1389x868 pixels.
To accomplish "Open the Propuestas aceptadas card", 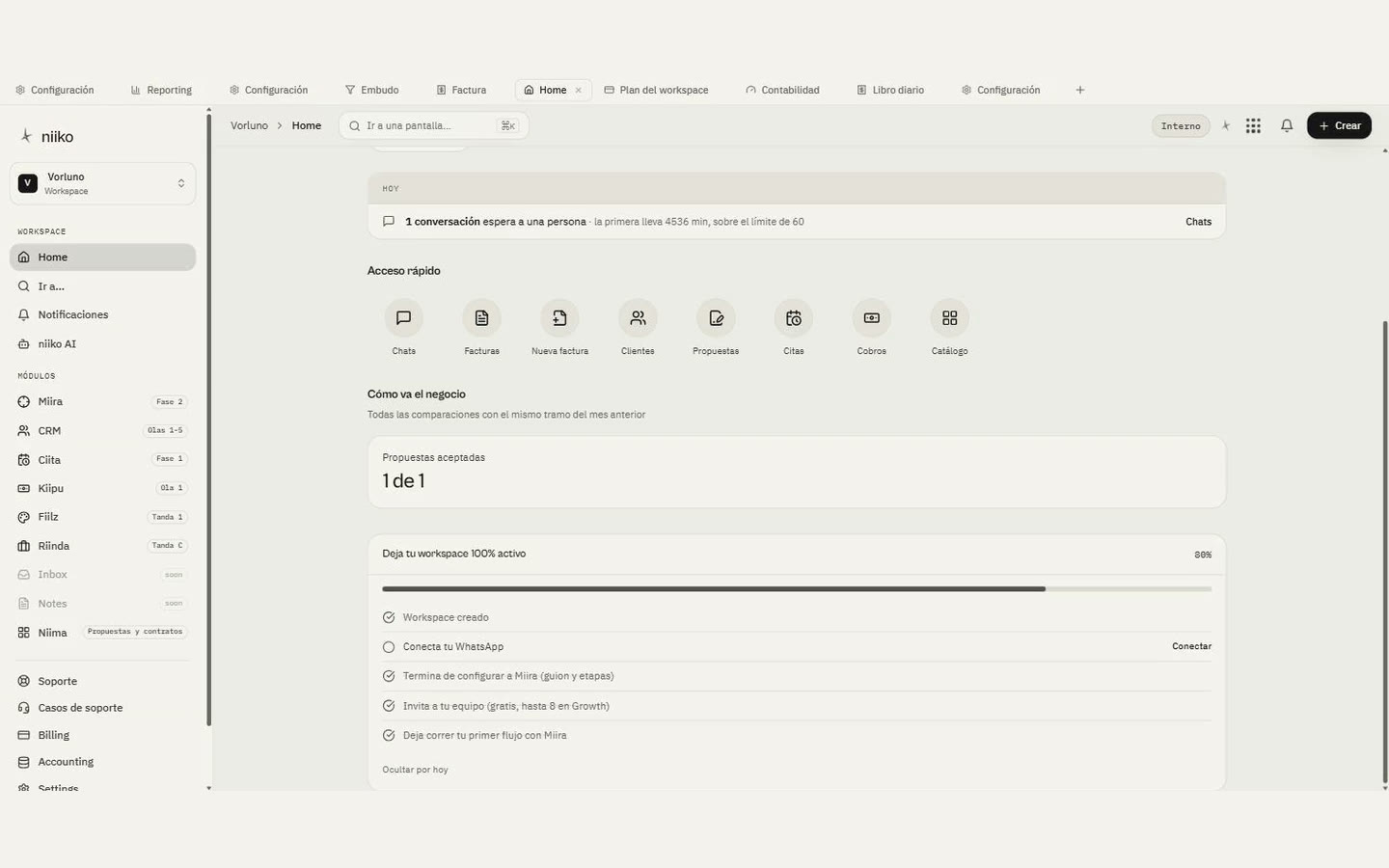I will [x=797, y=472].
